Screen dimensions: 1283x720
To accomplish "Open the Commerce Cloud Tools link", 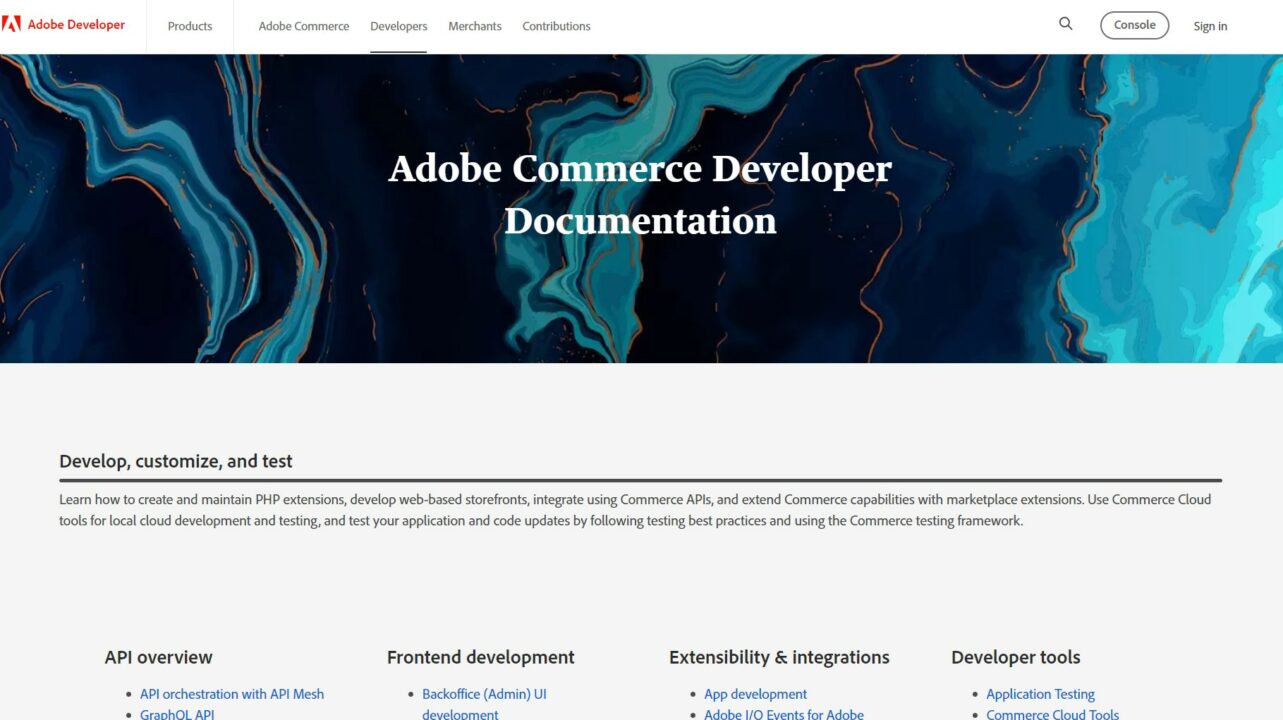I will click(x=1052, y=714).
